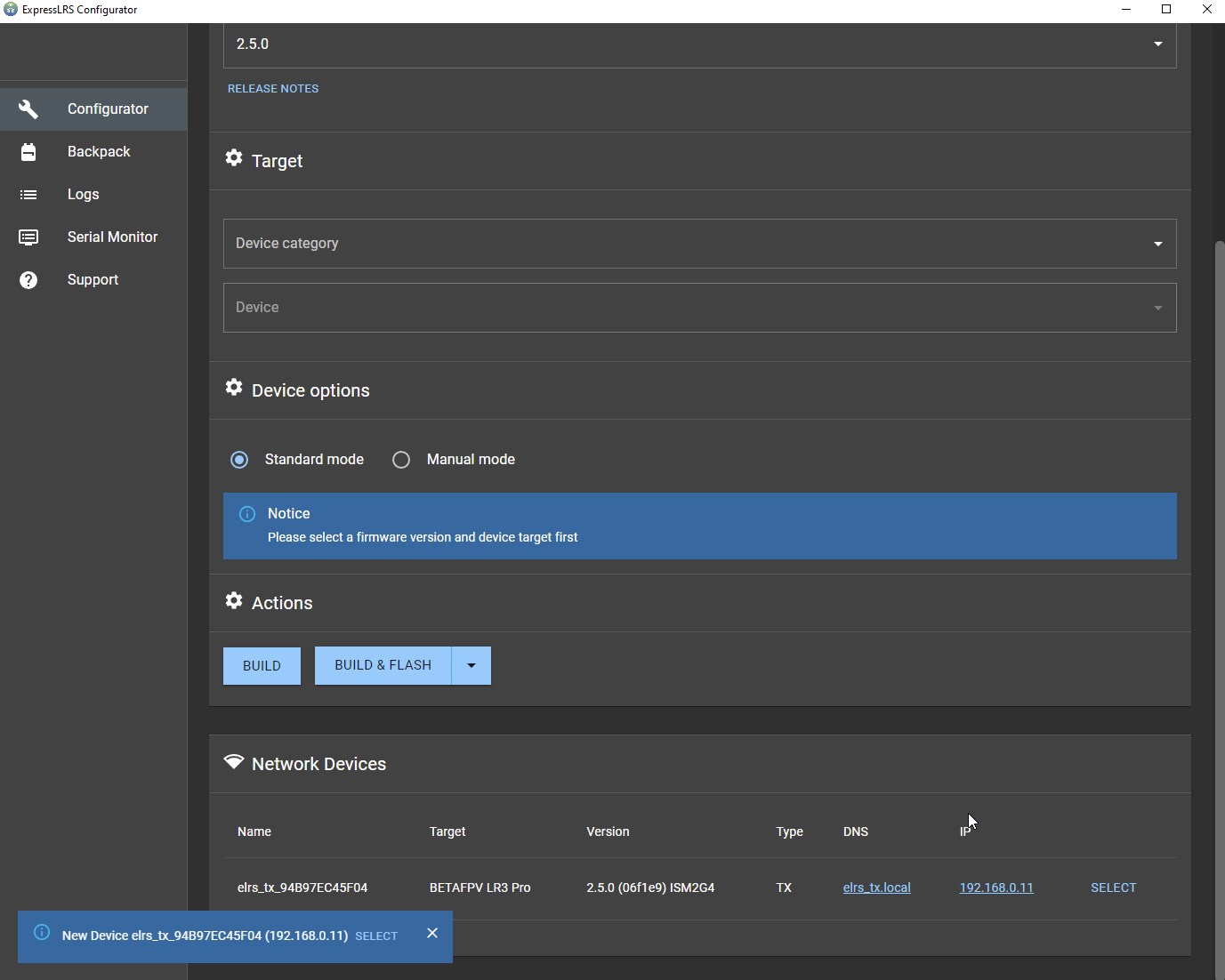
Task: Click the Version column header
Action: [x=608, y=831]
